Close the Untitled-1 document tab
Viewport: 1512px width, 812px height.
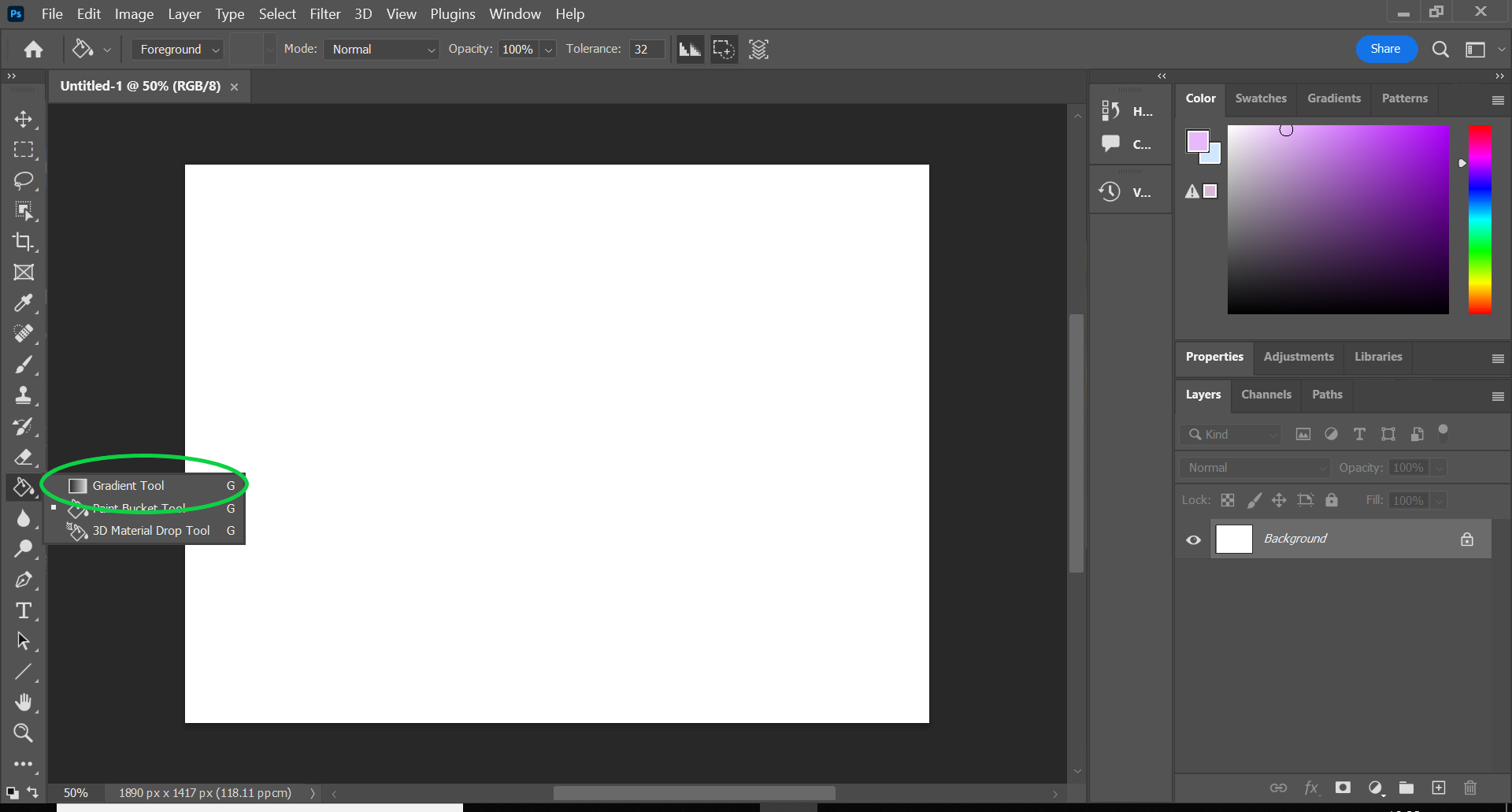[x=234, y=87]
